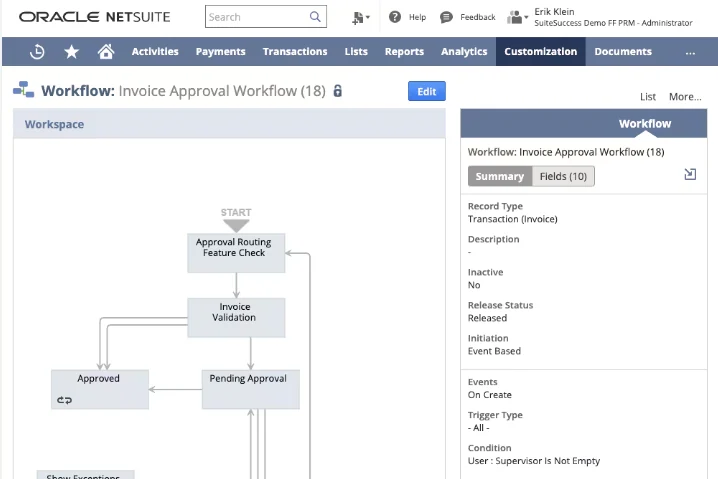The image size is (718, 479).
Task: Select the Pending Approval state
Action: (250, 389)
